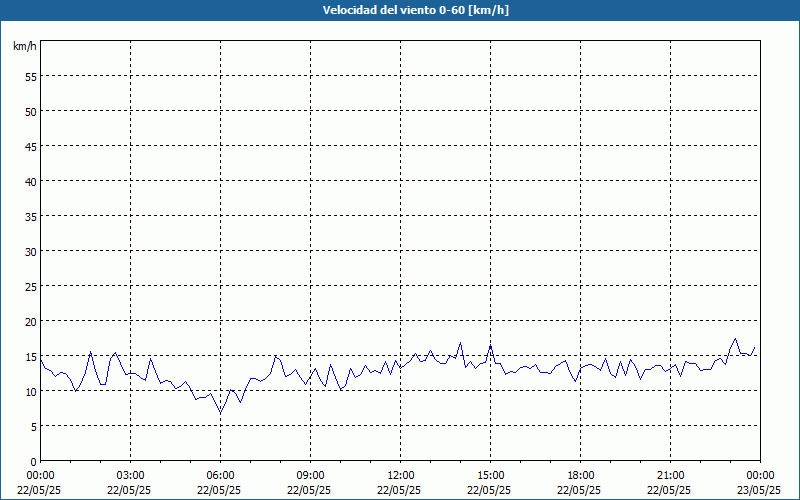Click the chart title 'Velocidad del viento 0-60 [km/h]'

[x=400, y=10]
